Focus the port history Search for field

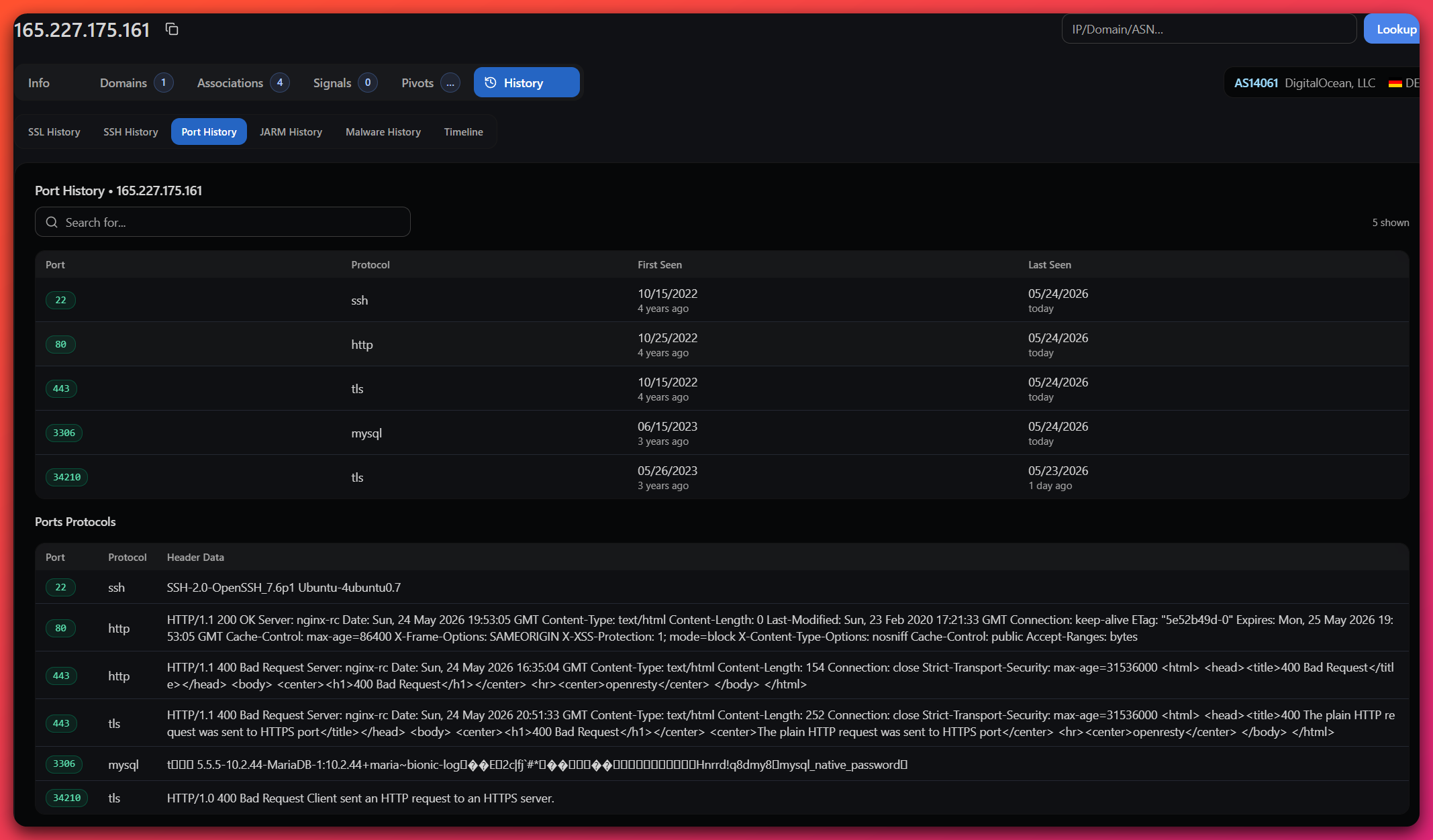[223, 222]
